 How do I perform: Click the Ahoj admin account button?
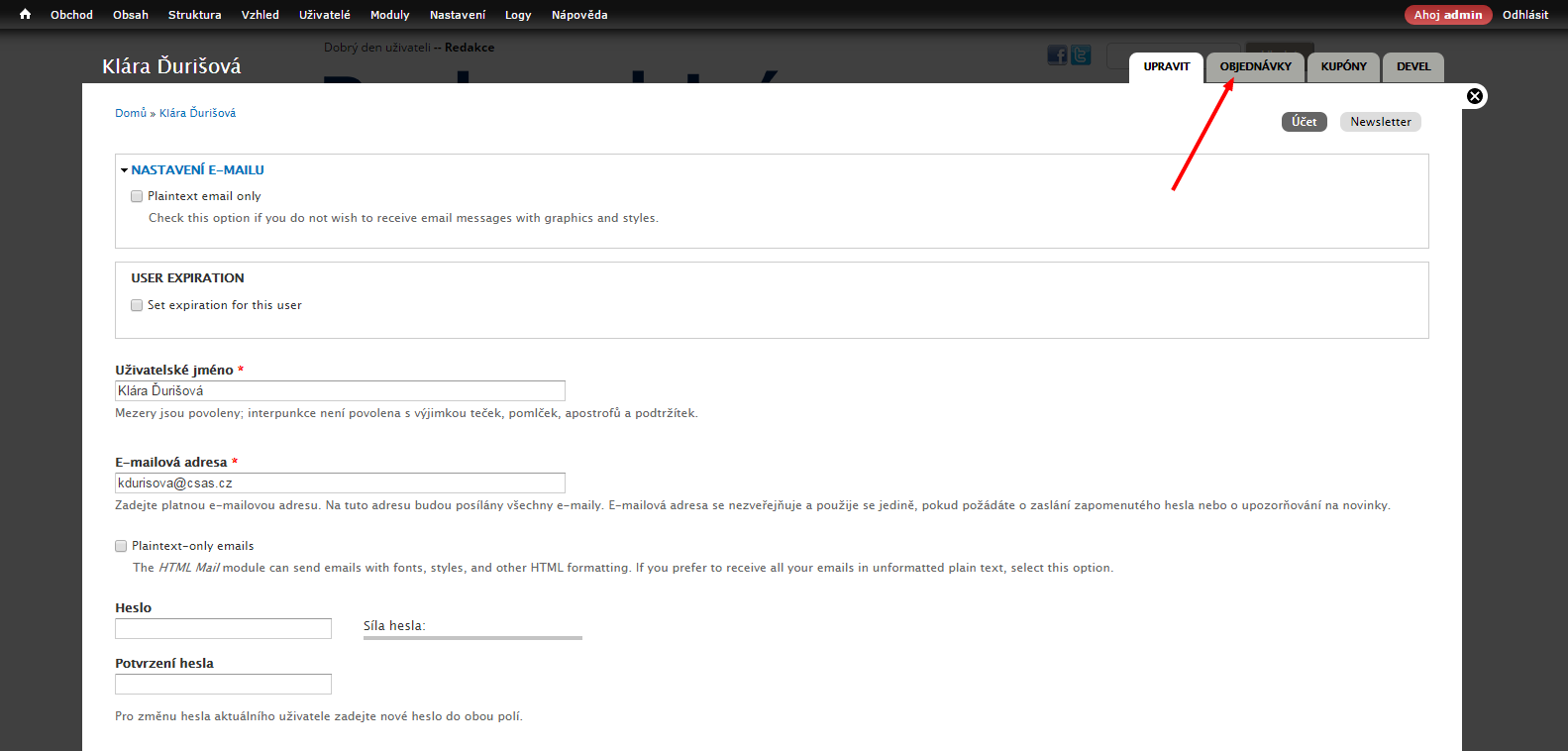tap(1448, 15)
